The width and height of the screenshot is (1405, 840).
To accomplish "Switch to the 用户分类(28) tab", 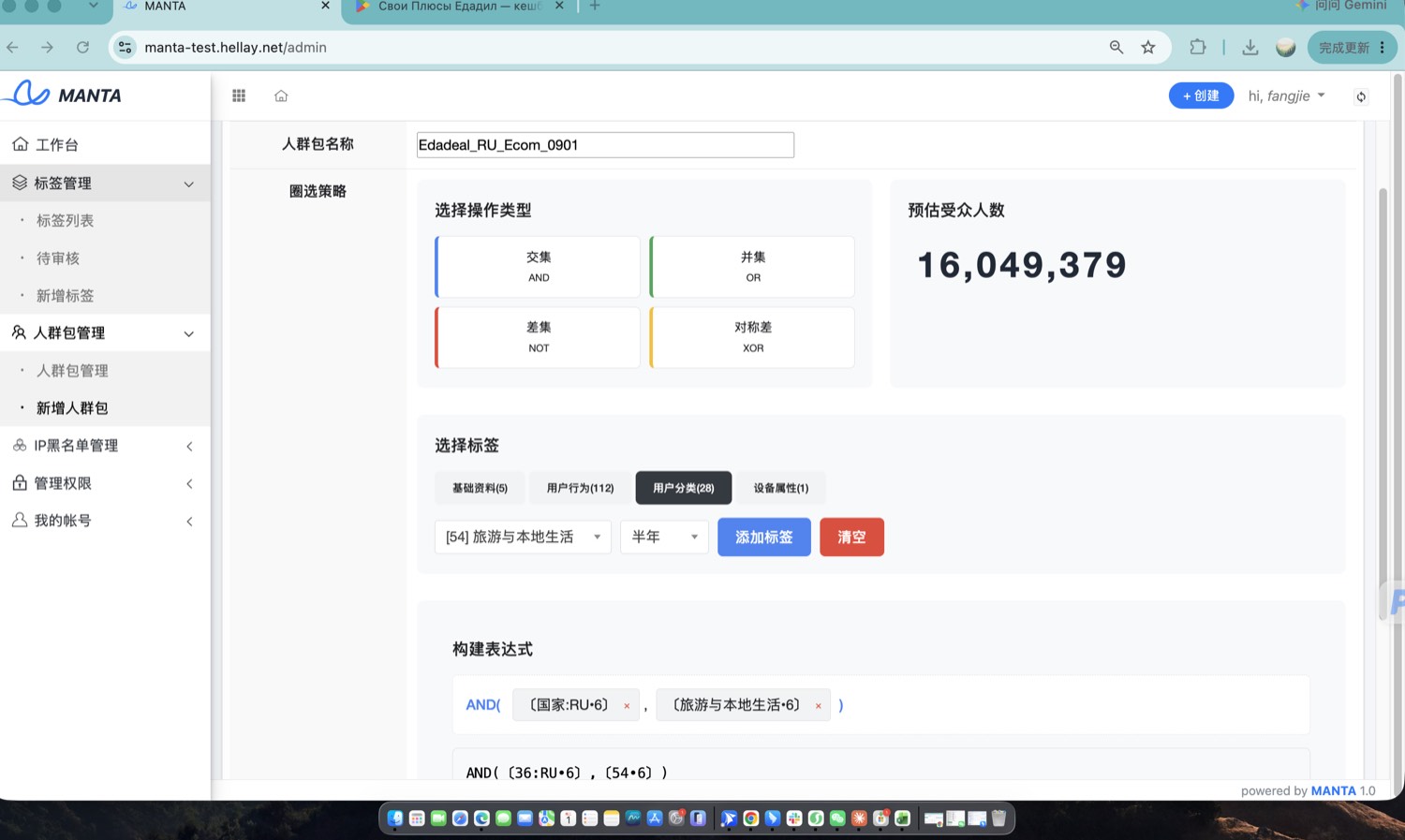I will tap(684, 488).
